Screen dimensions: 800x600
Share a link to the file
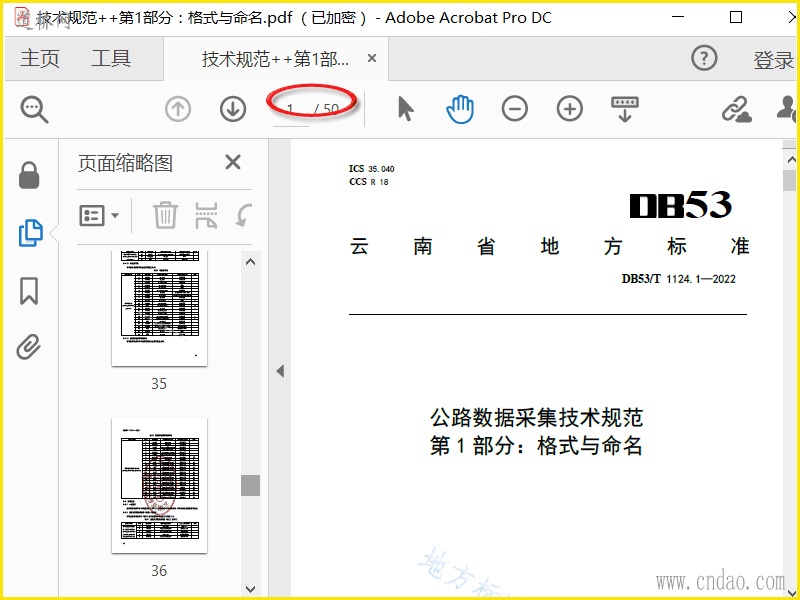point(736,109)
